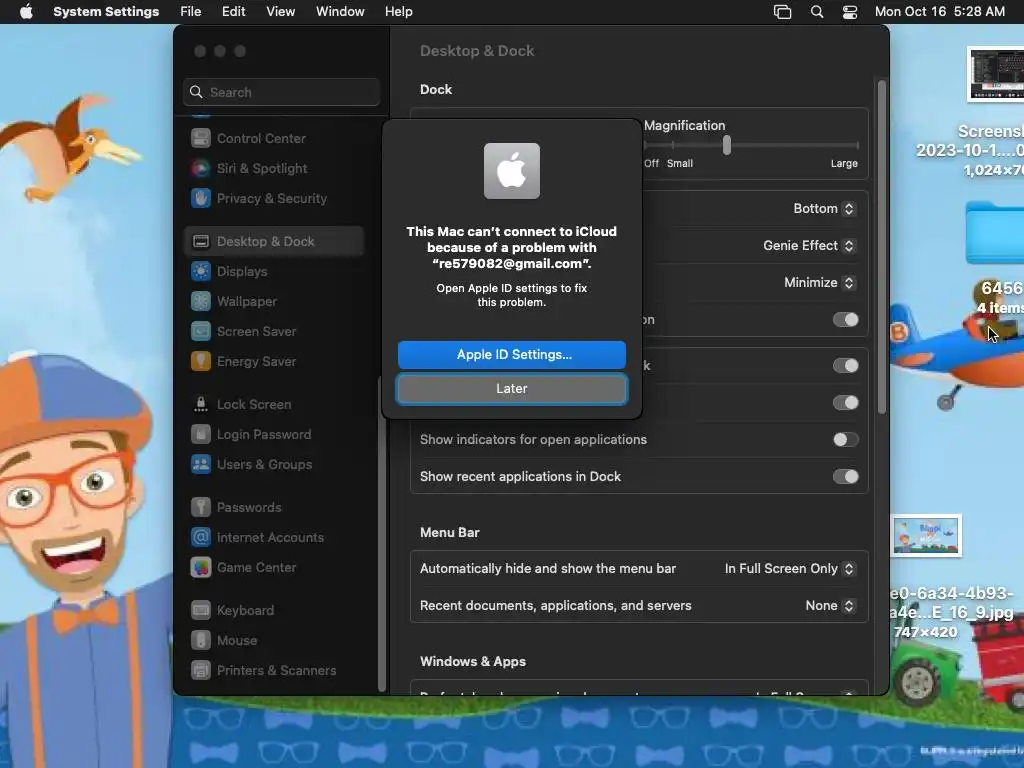
Task: Click the sidebar Search field
Action: (x=281, y=92)
